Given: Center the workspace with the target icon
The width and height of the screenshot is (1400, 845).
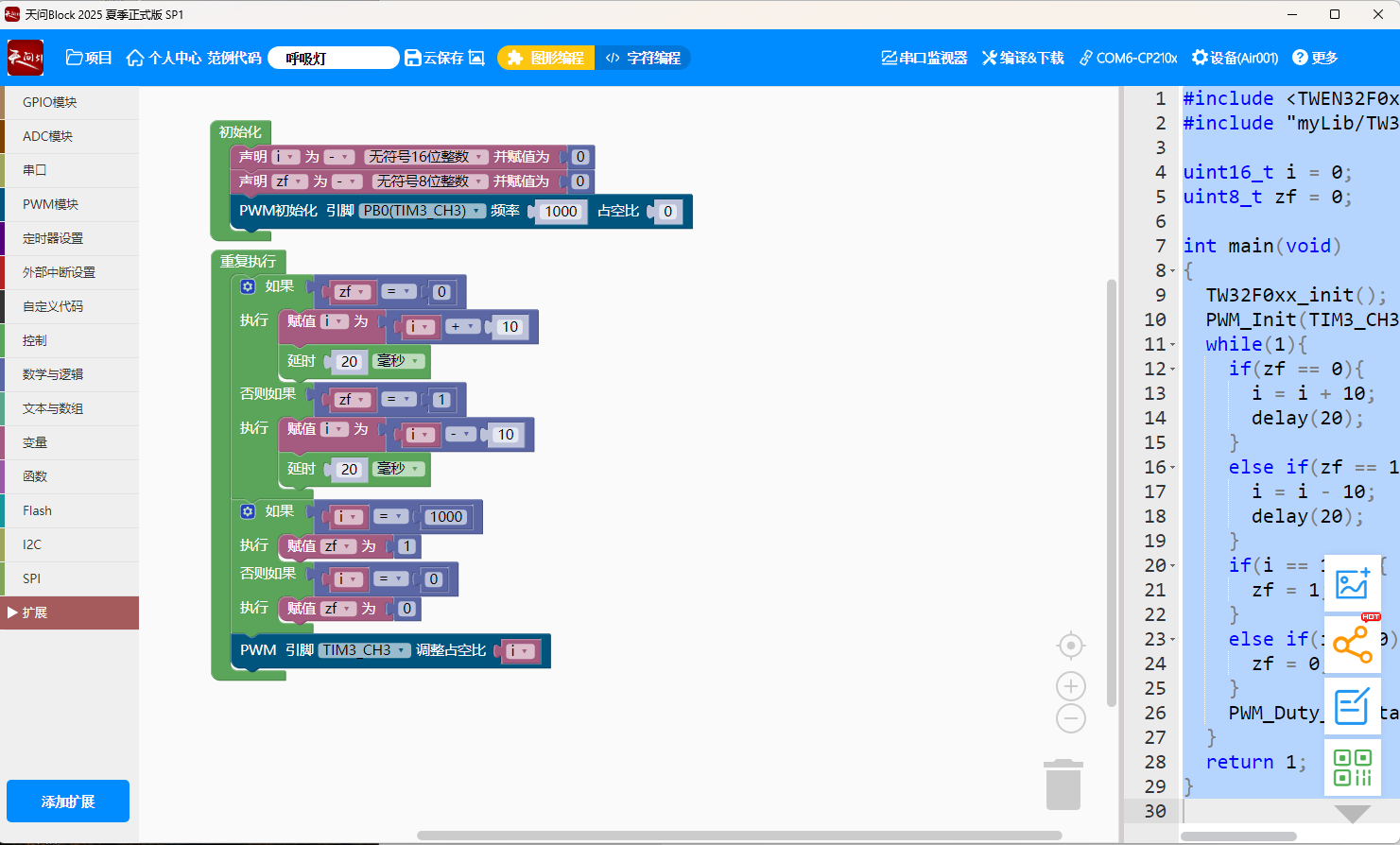Looking at the screenshot, I should (1070, 646).
